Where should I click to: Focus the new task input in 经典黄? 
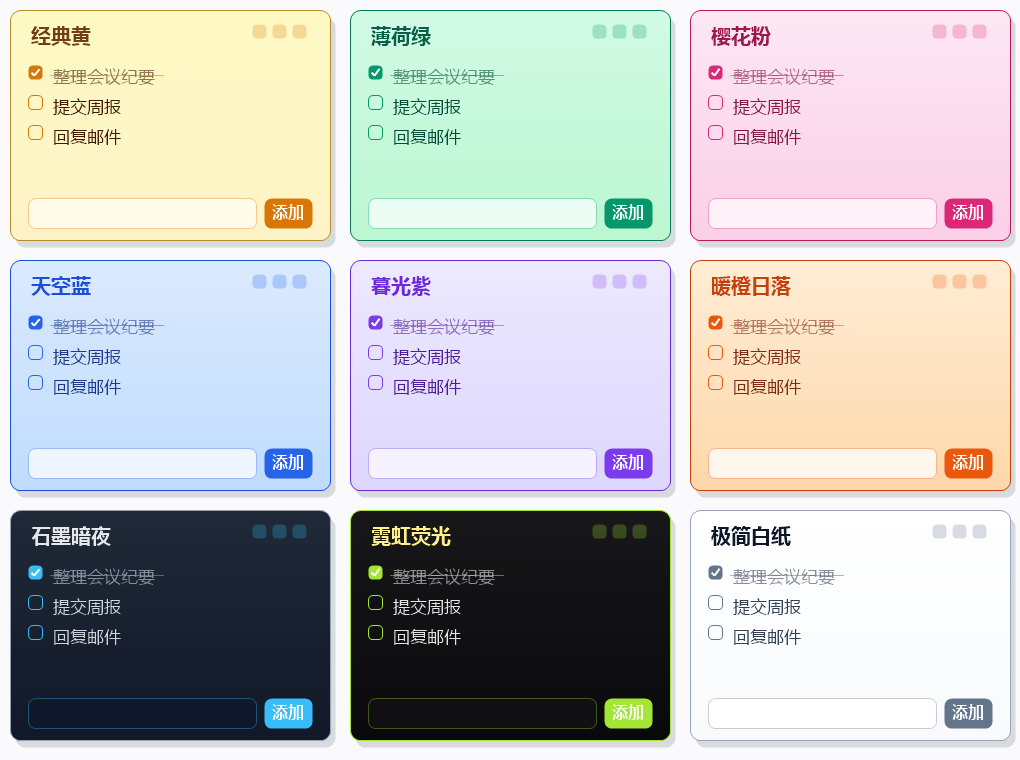click(142, 213)
